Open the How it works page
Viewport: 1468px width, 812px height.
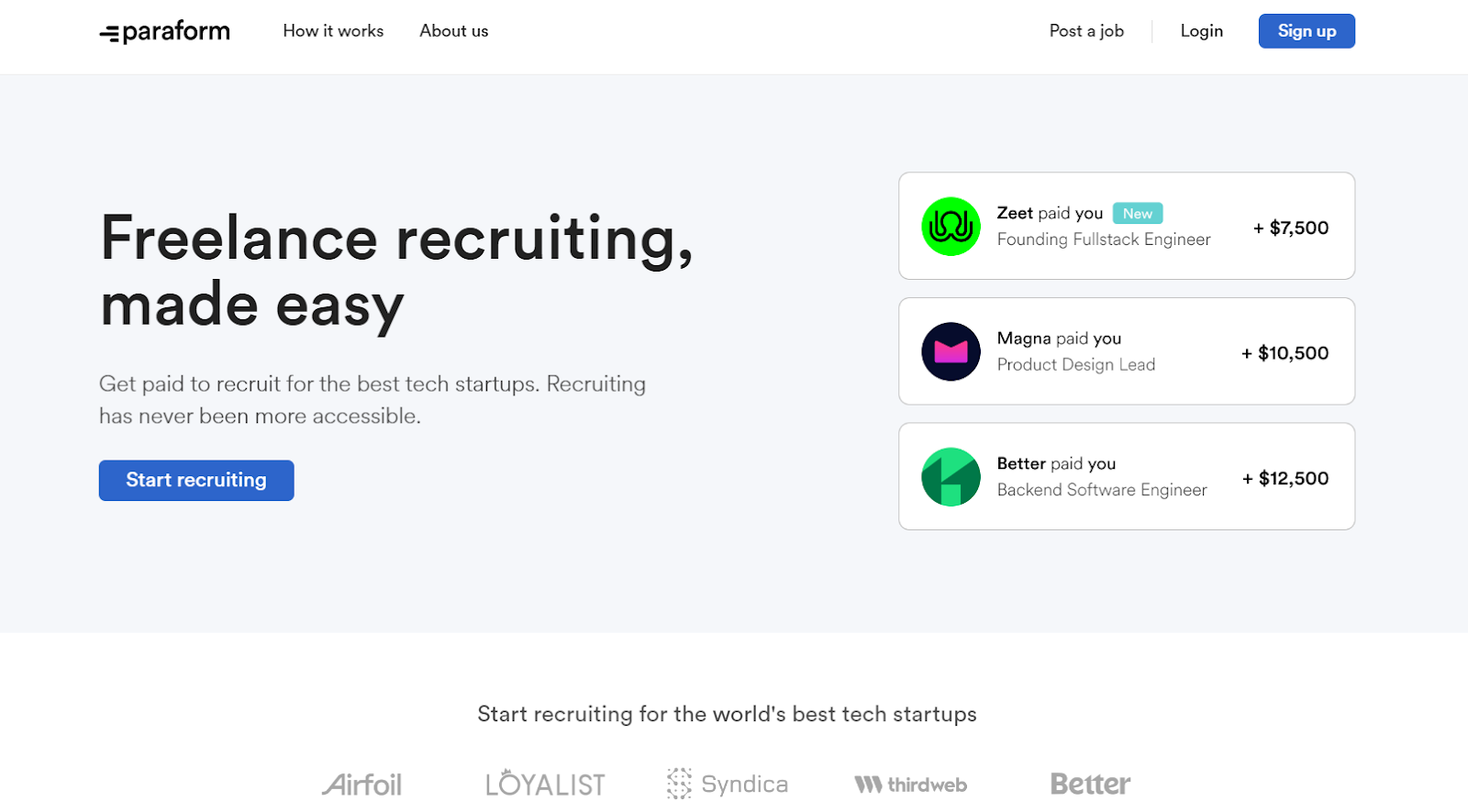coord(332,30)
